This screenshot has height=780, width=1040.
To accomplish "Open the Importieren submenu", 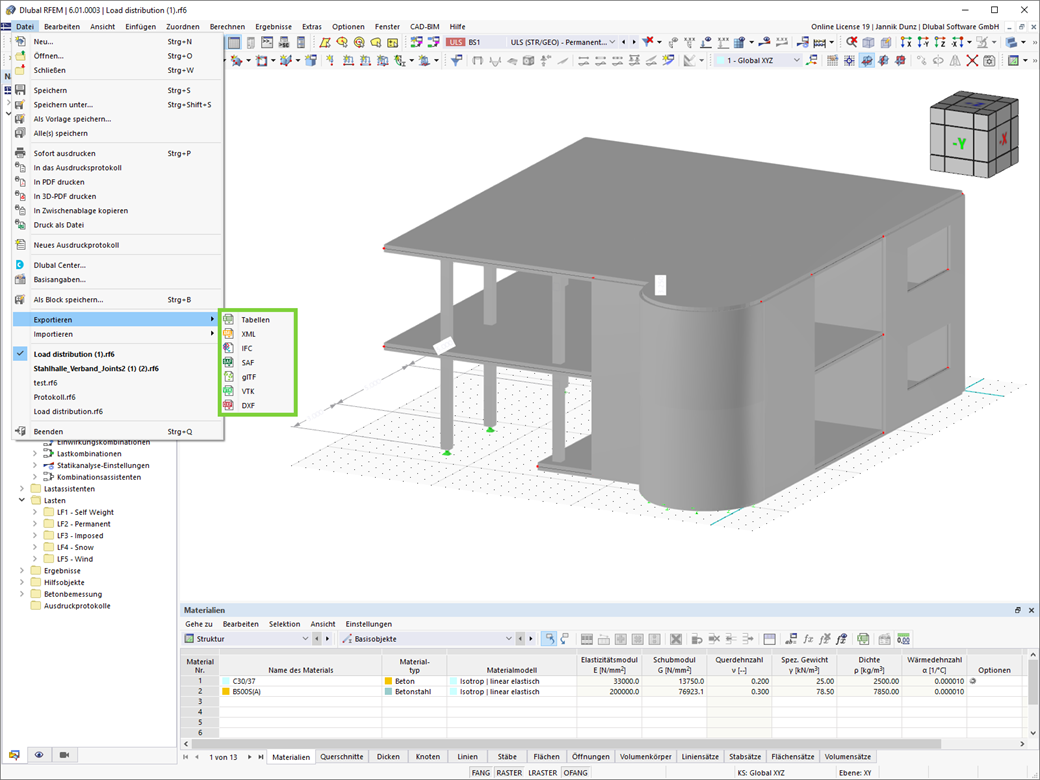I will (x=118, y=334).
